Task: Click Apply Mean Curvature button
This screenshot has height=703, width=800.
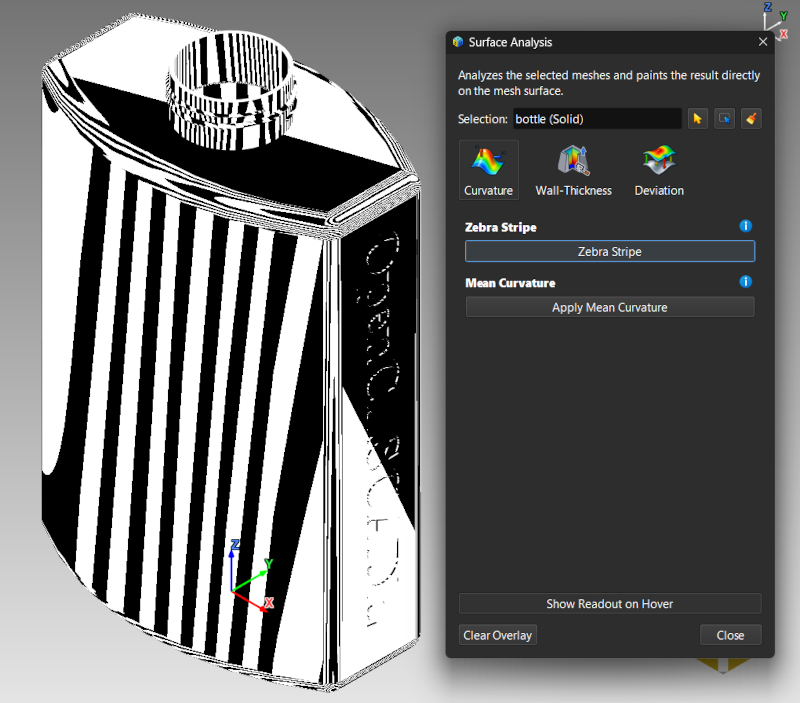Action: pyautogui.click(x=610, y=307)
